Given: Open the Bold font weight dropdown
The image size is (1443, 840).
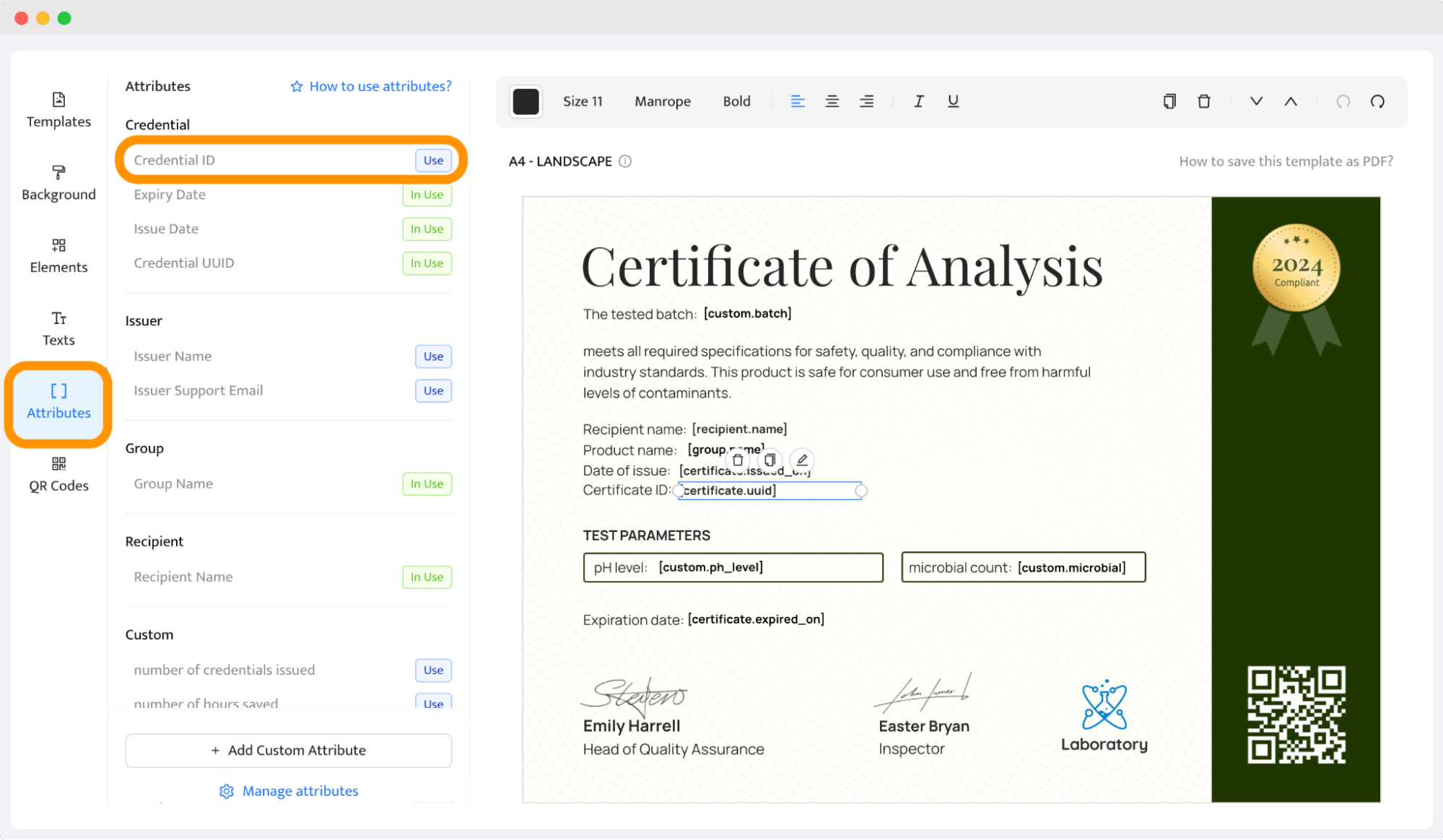Looking at the screenshot, I should click(736, 102).
